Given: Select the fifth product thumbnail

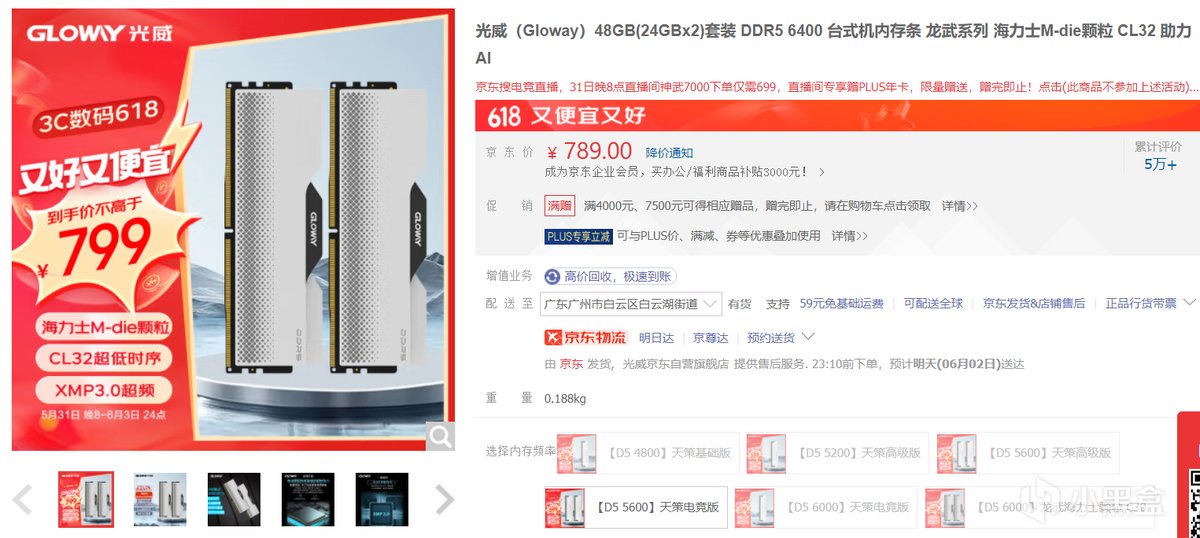Looking at the screenshot, I should tap(382, 499).
